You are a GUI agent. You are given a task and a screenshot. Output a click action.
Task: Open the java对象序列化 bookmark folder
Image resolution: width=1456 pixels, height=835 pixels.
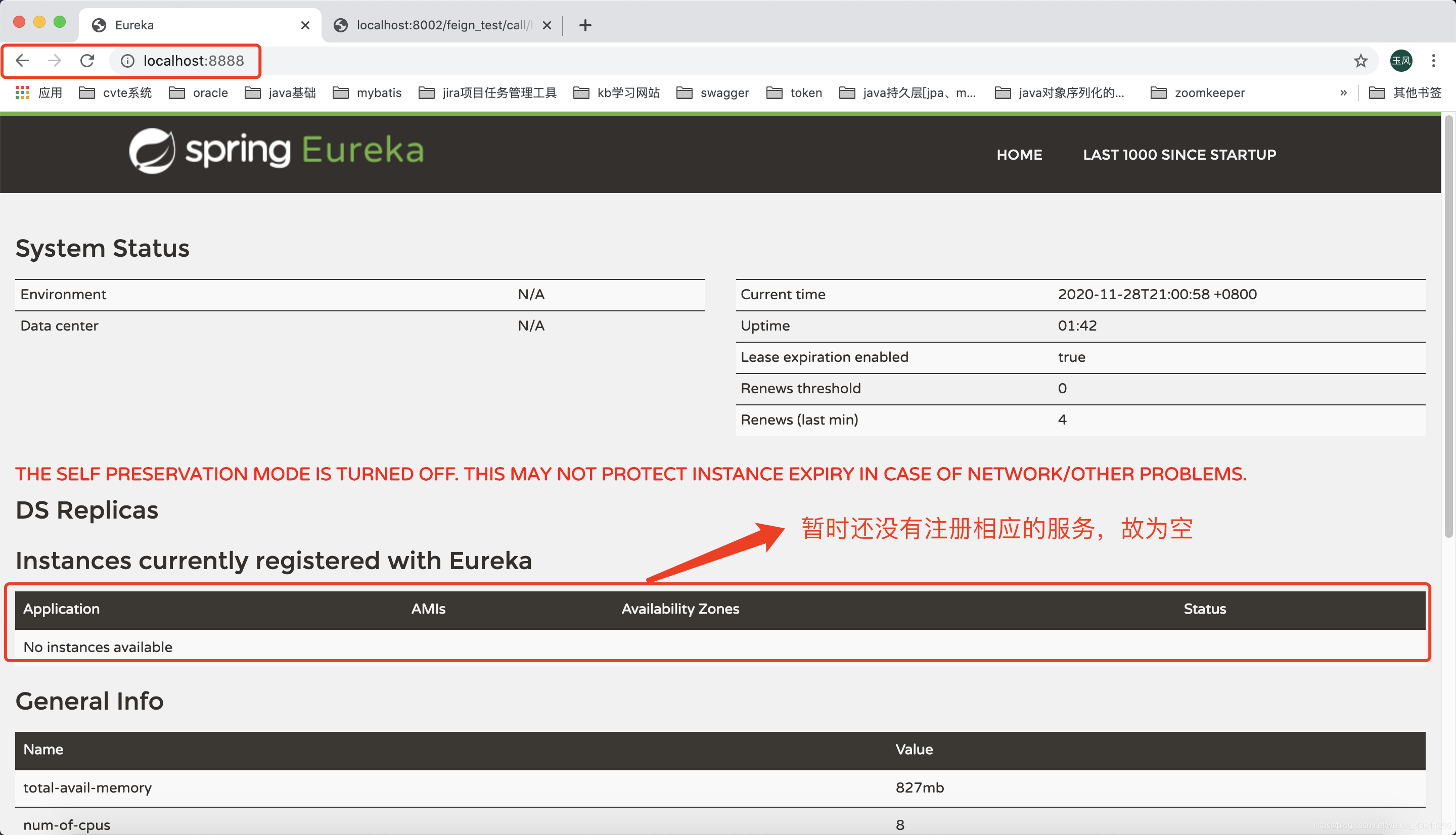click(x=1060, y=92)
